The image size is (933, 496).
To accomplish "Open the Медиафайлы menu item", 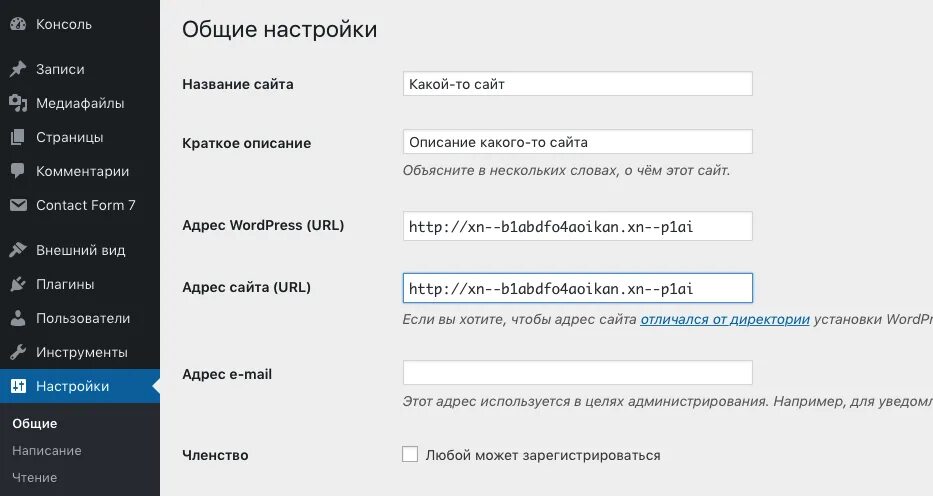I will (80, 103).
